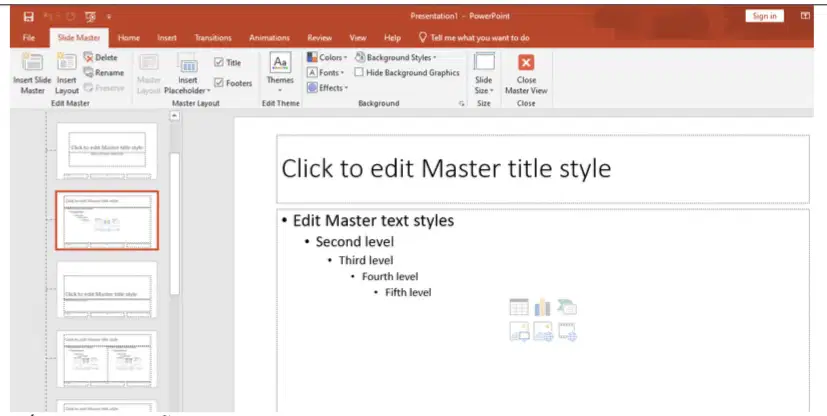Click the Sign in button
The width and height of the screenshot is (827, 416).
(764, 16)
